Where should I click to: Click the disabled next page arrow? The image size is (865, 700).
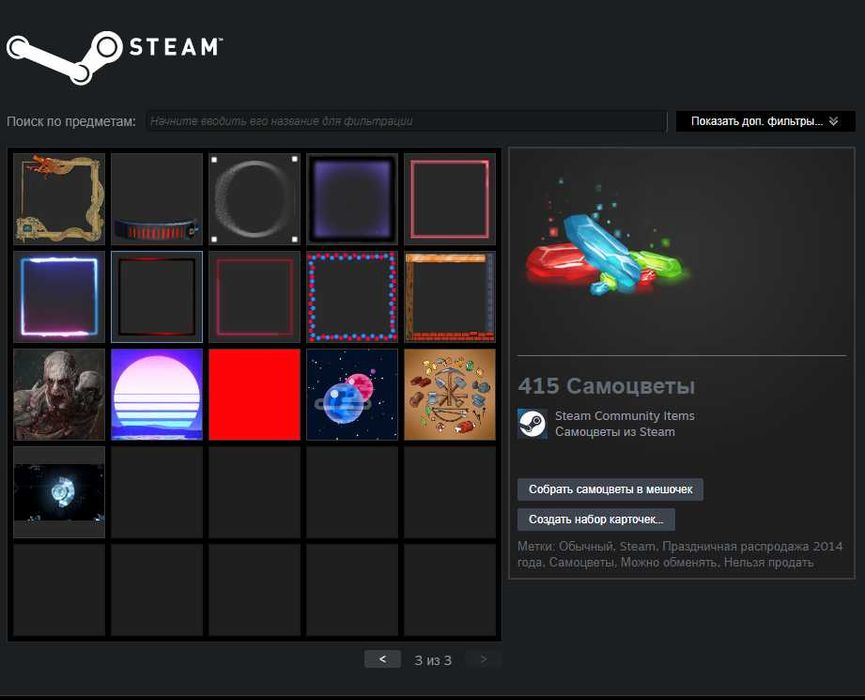pos(483,659)
